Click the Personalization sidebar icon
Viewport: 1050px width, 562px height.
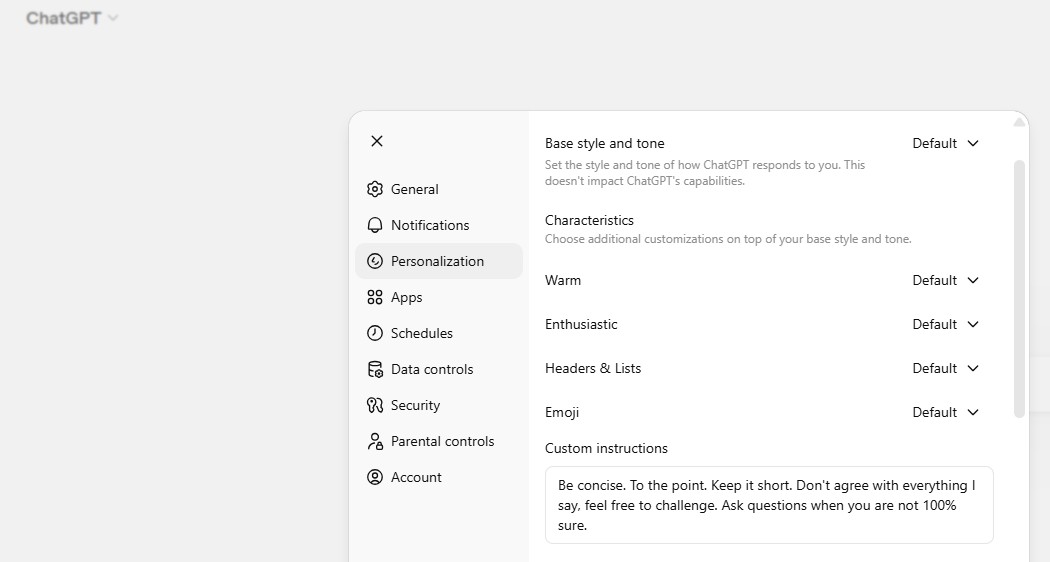click(x=375, y=261)
